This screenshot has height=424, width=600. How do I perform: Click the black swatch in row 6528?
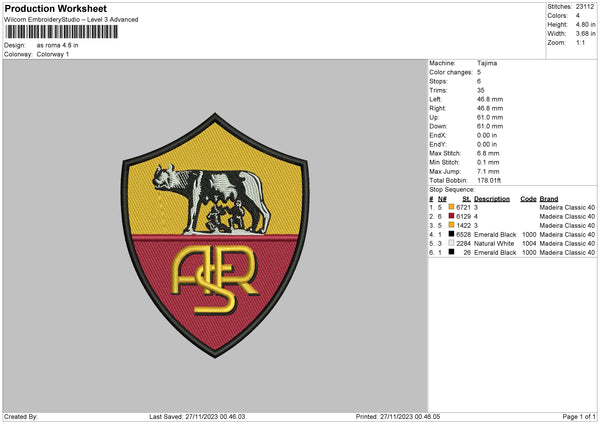451,234
